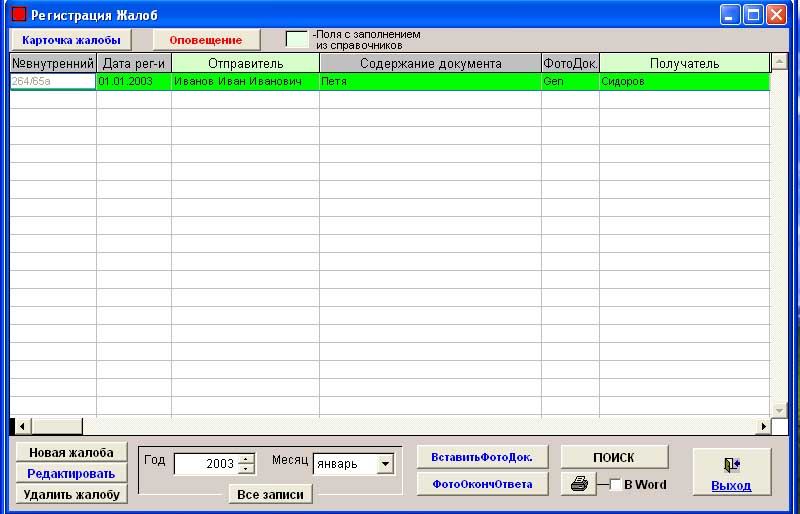Click Удалить жалобу button

click(x=71, y=494)
